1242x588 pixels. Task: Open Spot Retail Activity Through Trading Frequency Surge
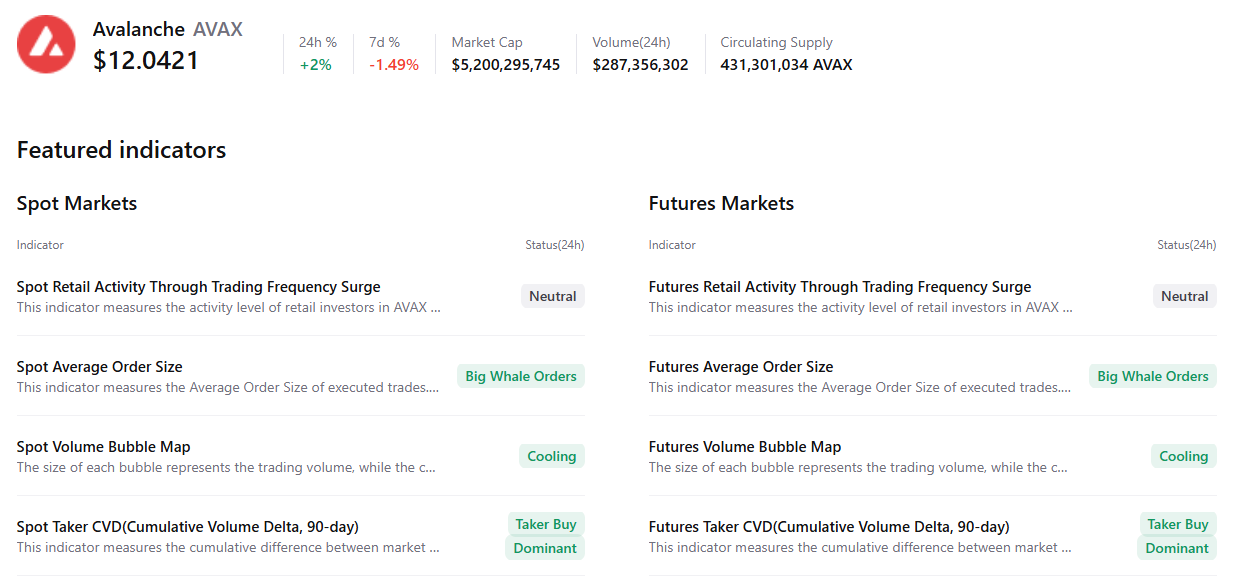[198, 287]
